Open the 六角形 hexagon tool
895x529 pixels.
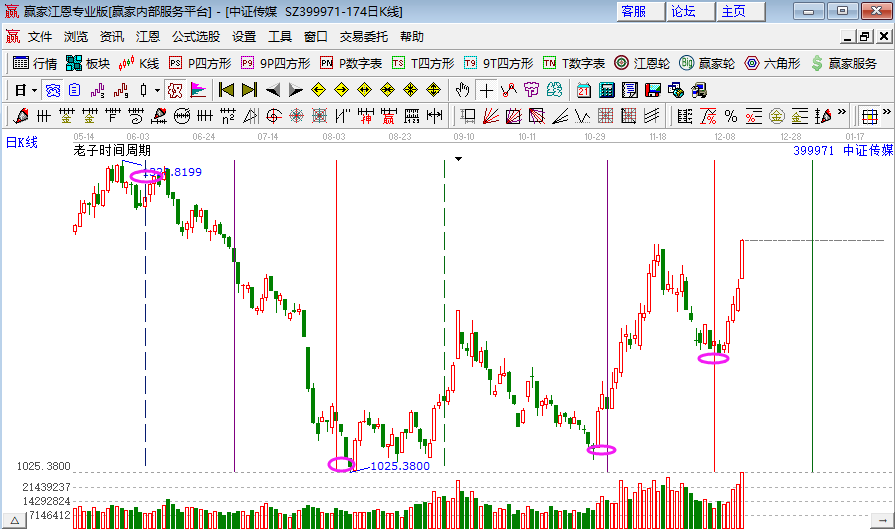point(773,63)
